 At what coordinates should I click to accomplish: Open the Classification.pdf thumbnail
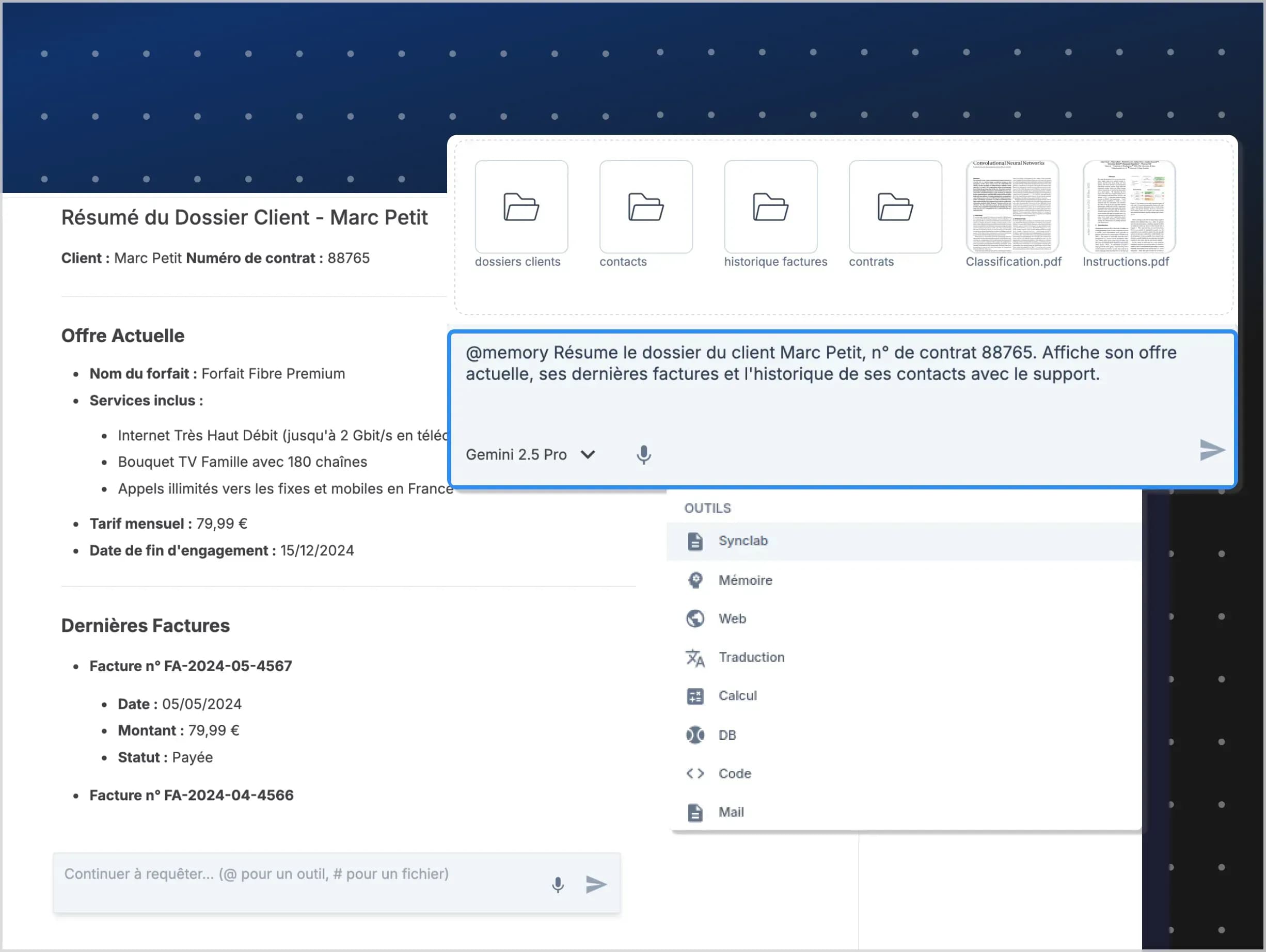coord(1012,207)
